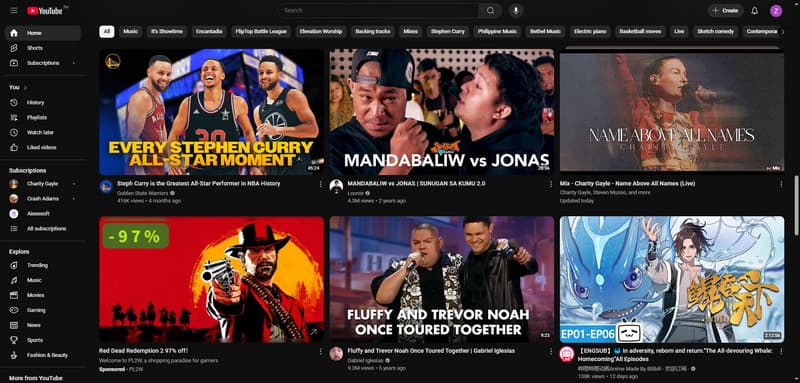Open Aiseesoft subscription channel
Image resolution: width=800 pixels, height=383 pixels.
point(43,214)
